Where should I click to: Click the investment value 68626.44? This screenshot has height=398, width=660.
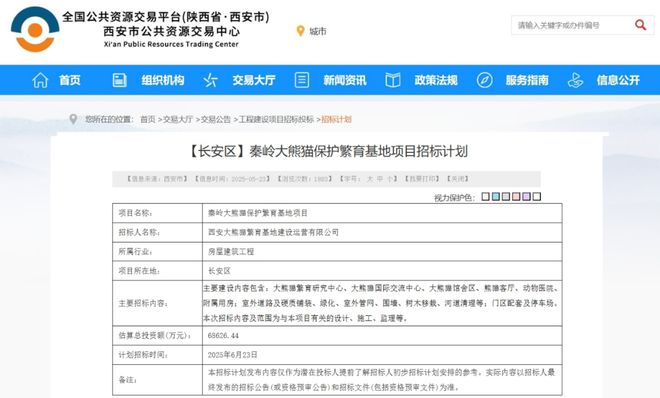point(223,336)
